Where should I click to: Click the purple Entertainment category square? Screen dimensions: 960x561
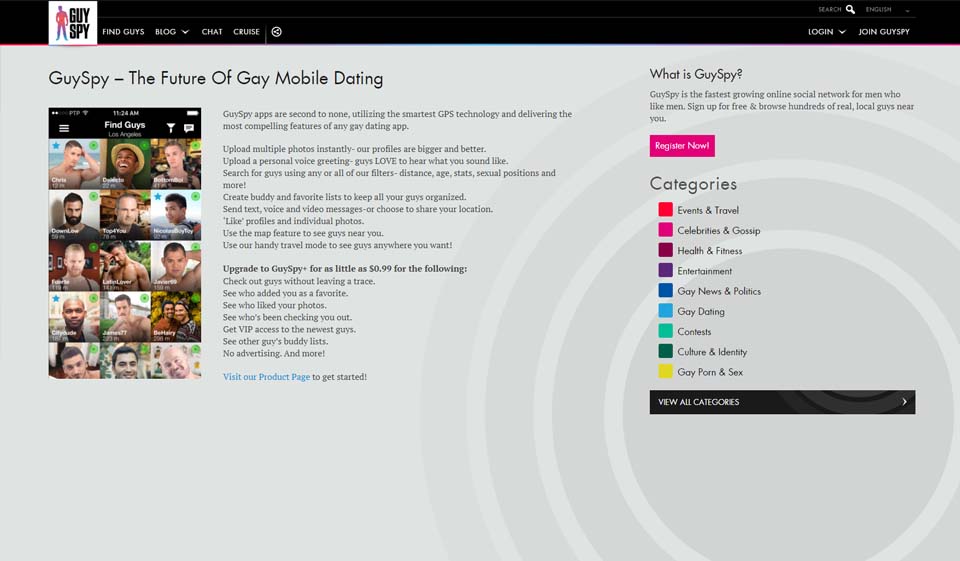(x=665, y=270)
